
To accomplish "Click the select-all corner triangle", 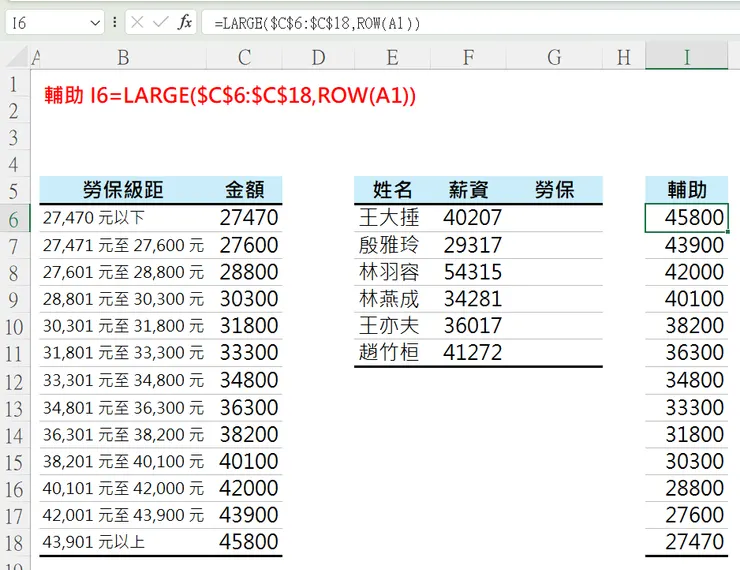I will point(18,58).
